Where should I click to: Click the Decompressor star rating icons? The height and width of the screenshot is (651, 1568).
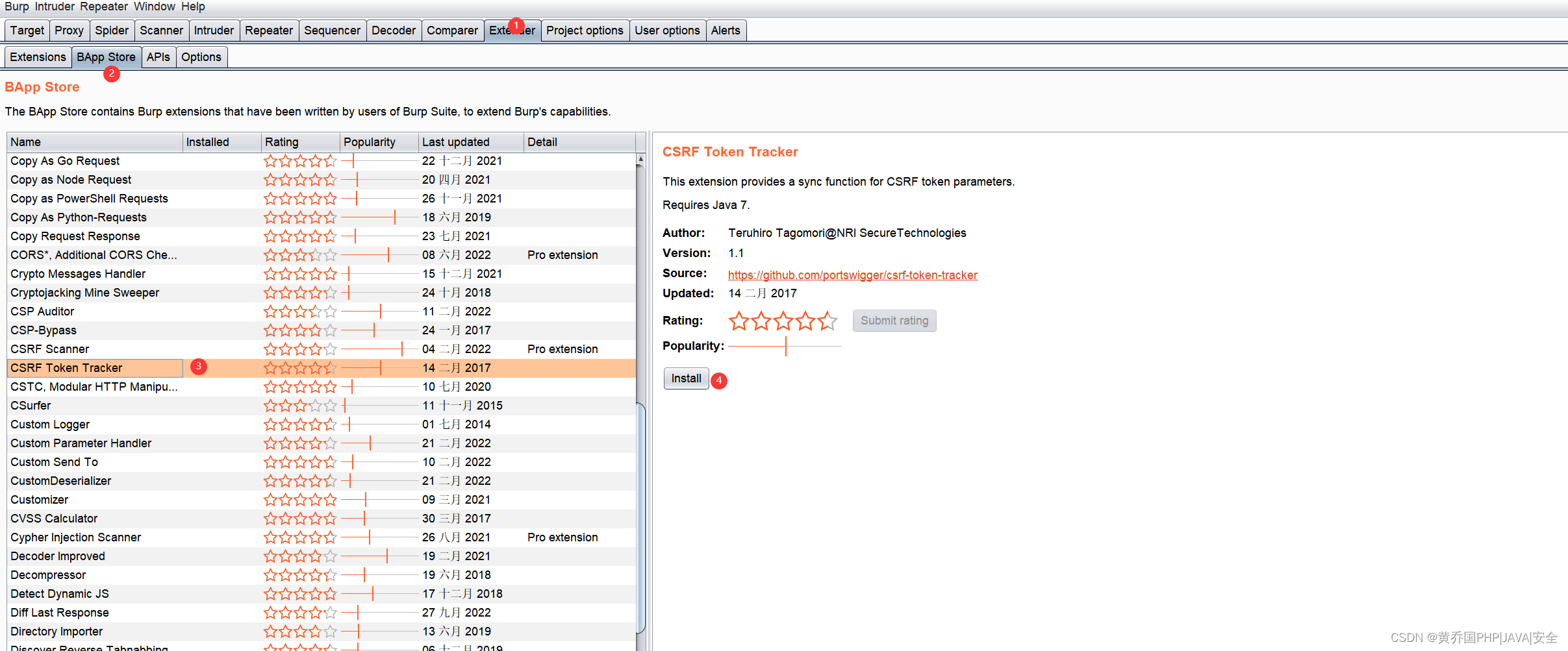tap(300, 575)
